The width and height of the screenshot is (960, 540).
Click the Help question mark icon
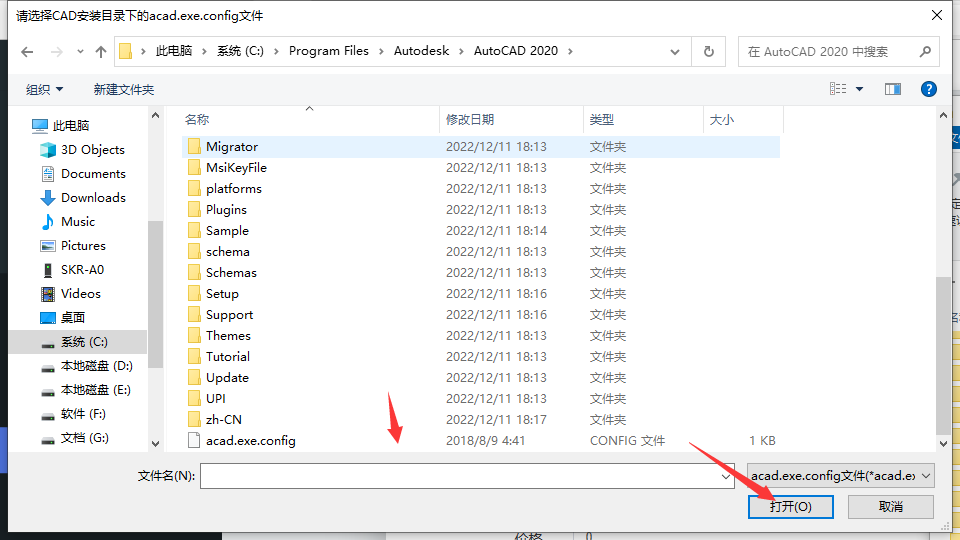(x=928, y=89)
